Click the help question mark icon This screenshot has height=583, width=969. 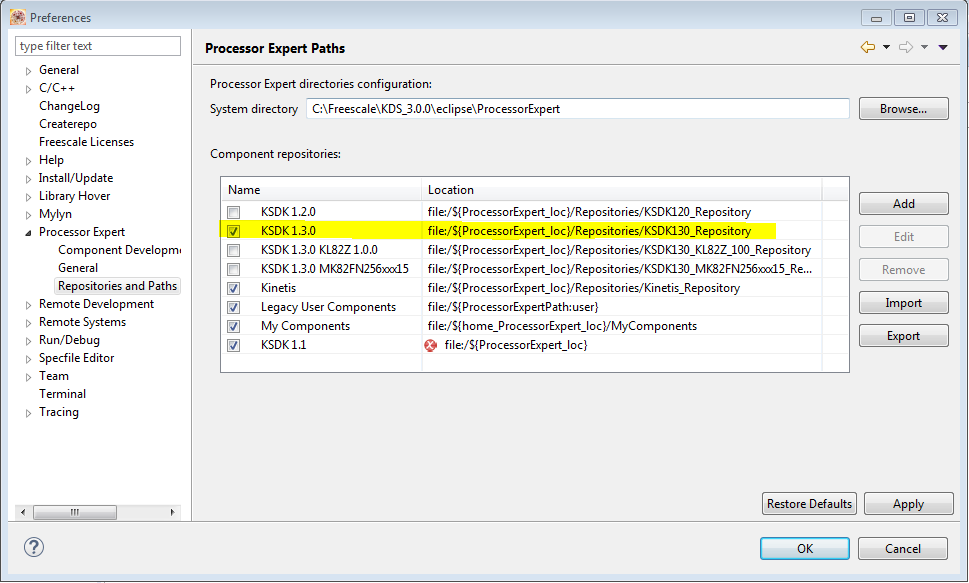[x=34, y=547]
